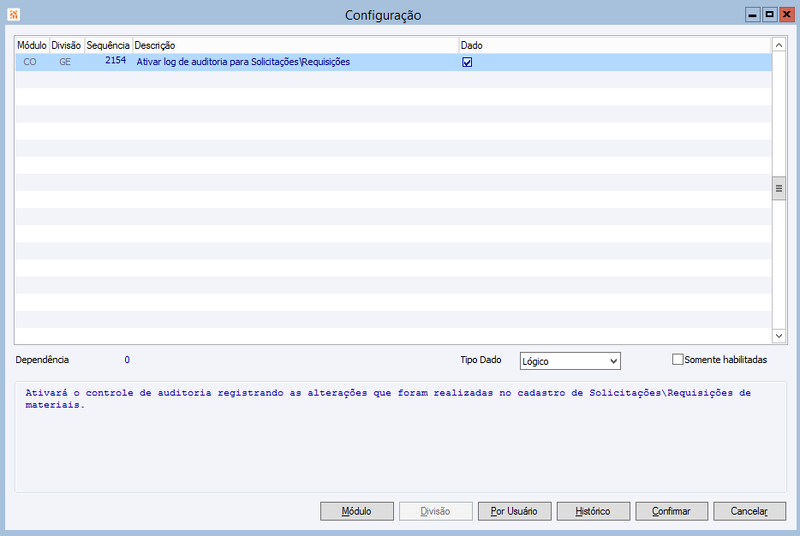Click the Dependência value 0
Image resolution: width=800 pixels, height=536 pixels.
[x=127, y=360]
